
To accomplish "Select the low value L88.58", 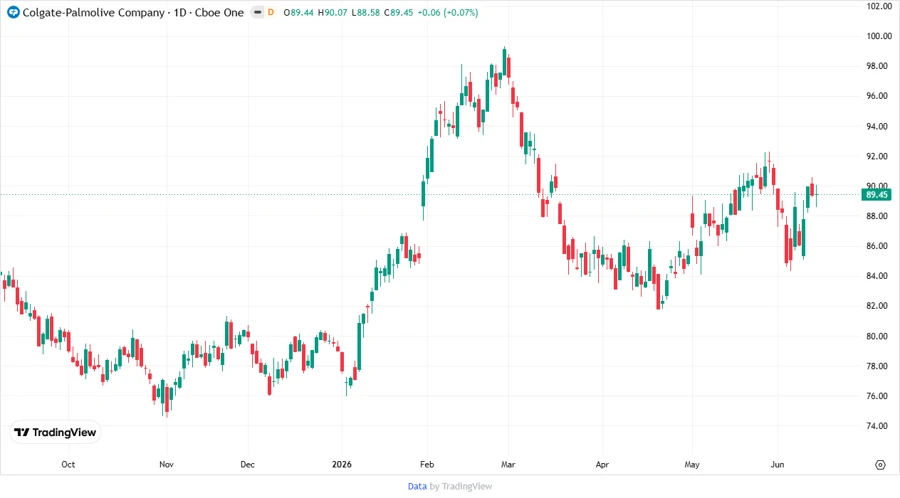I will (x=366, y=12).
